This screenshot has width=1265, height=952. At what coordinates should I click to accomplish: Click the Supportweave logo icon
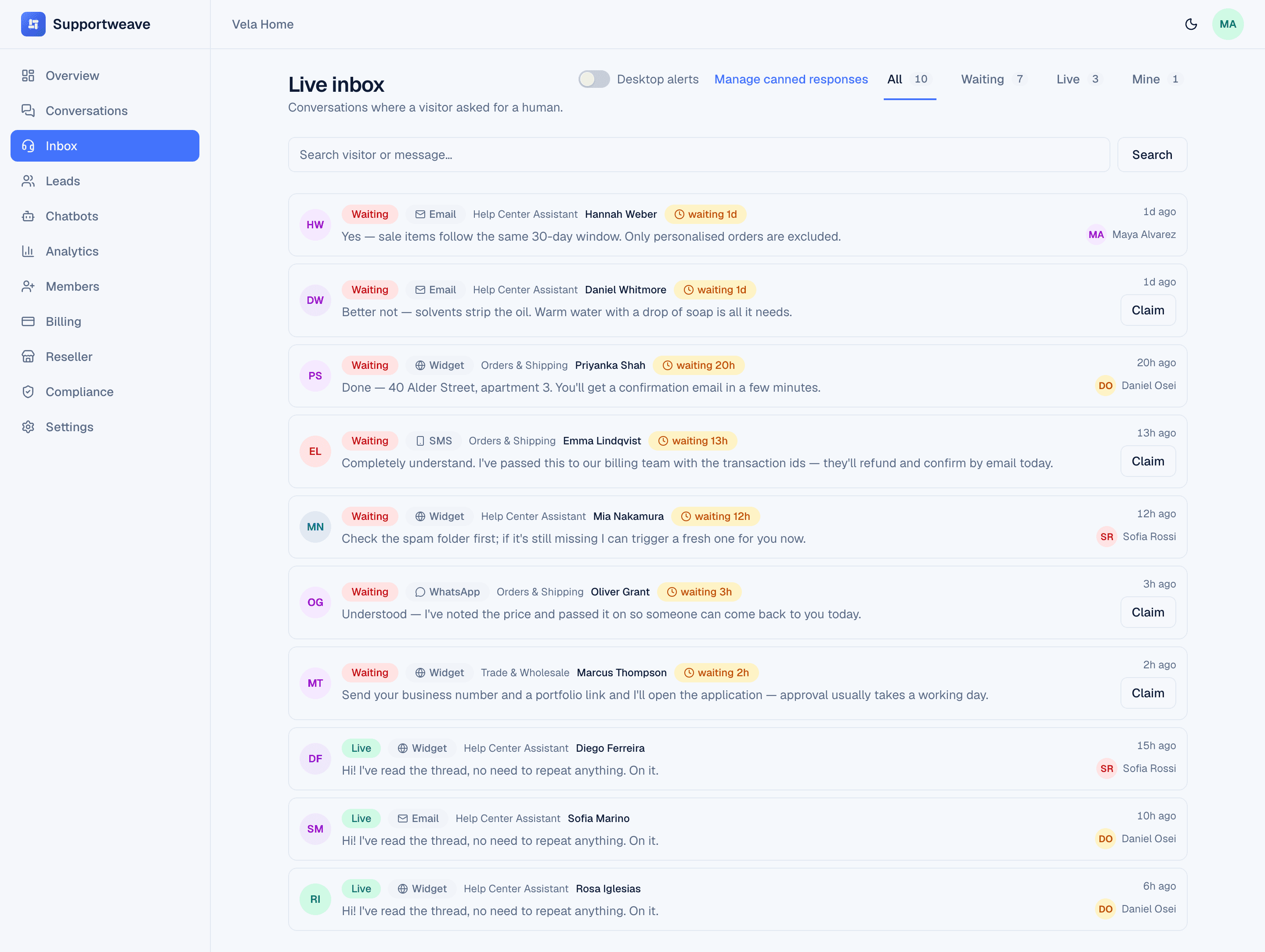[33, 24]
